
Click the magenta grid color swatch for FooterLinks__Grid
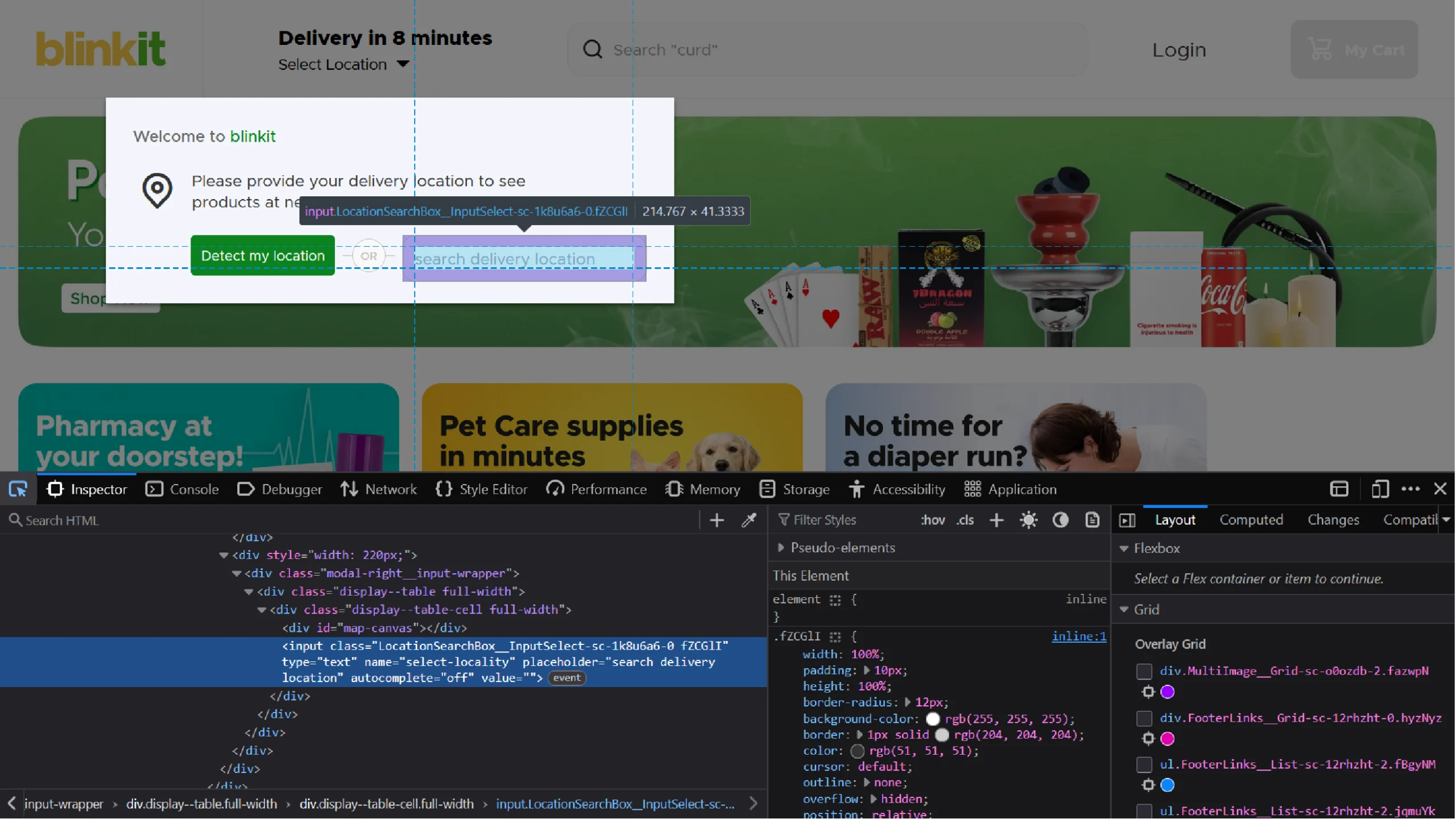(x=1168, y=739)
